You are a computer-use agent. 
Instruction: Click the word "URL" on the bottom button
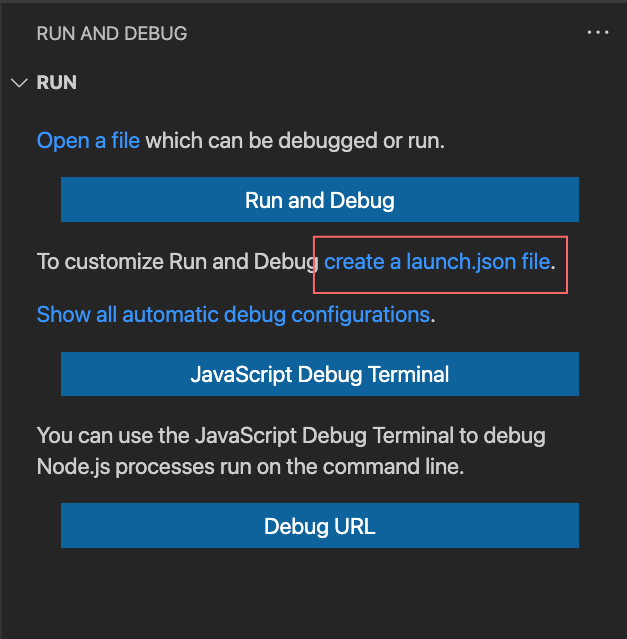pos(354,526)
